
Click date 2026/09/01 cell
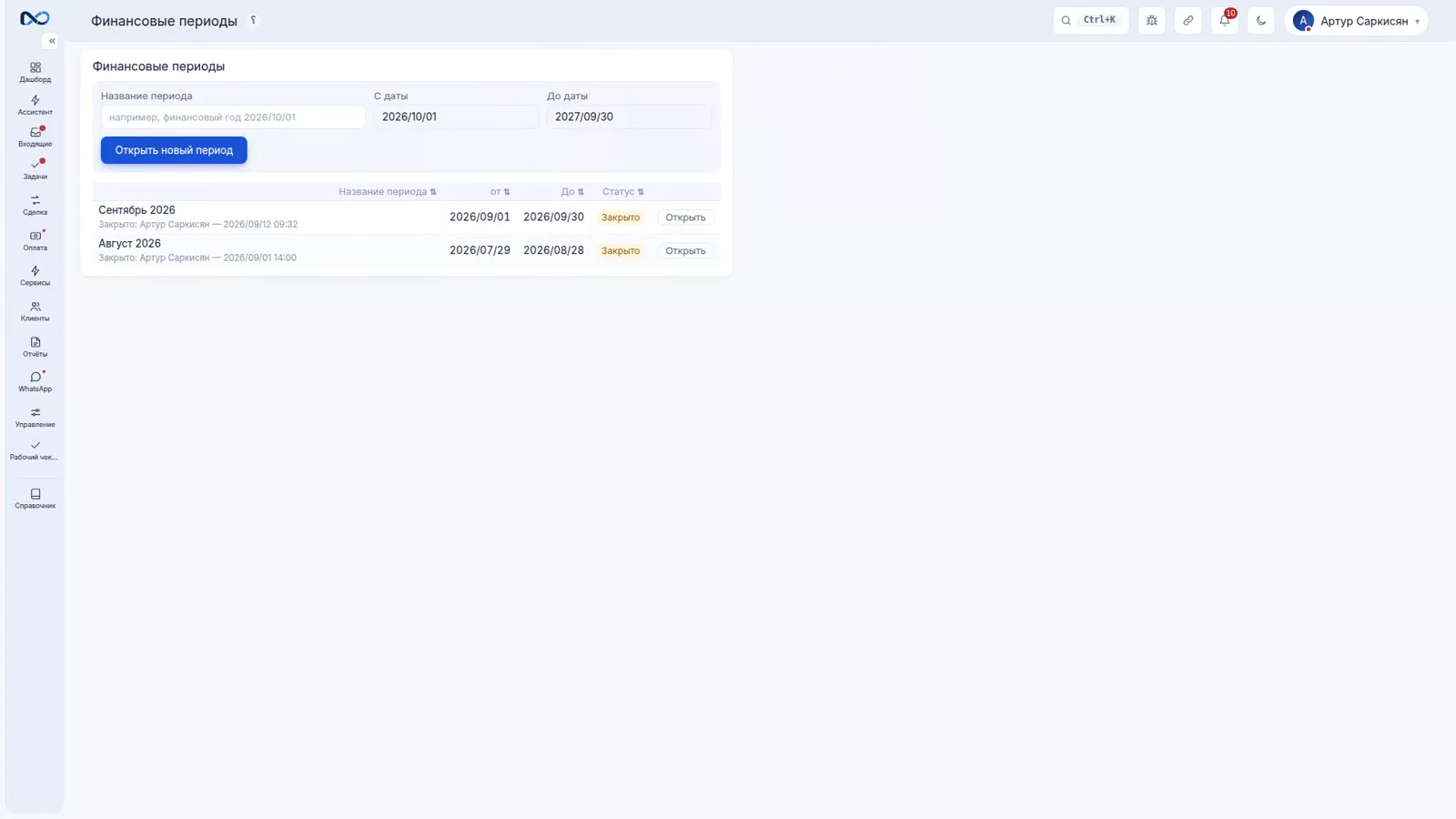click(x=480, y=217)
